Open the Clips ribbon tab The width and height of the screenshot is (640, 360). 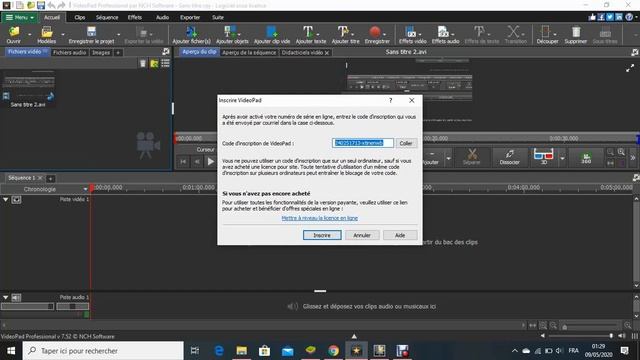tap(80, 18)
